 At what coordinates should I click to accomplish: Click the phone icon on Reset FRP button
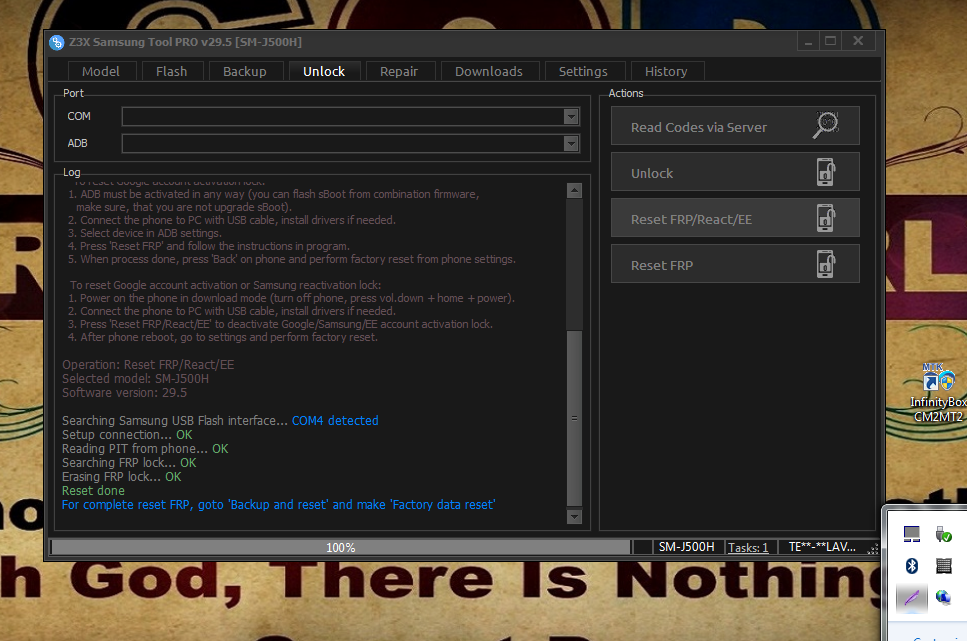[825, 264]
